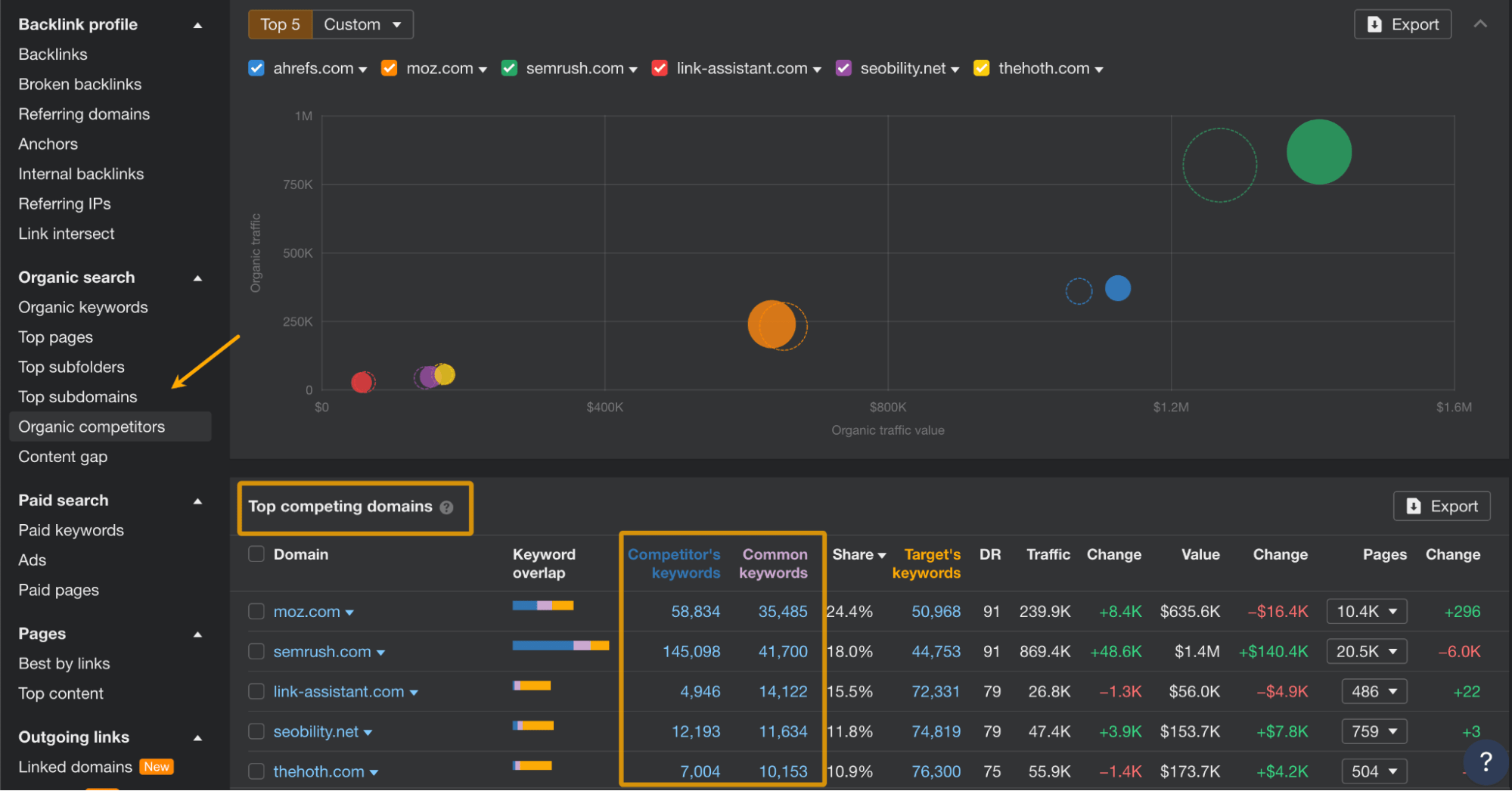The width and height of the screenshot is (1512, 791).
Task: Click the link-assistant.com link in the table
Action: coord(339,690)
